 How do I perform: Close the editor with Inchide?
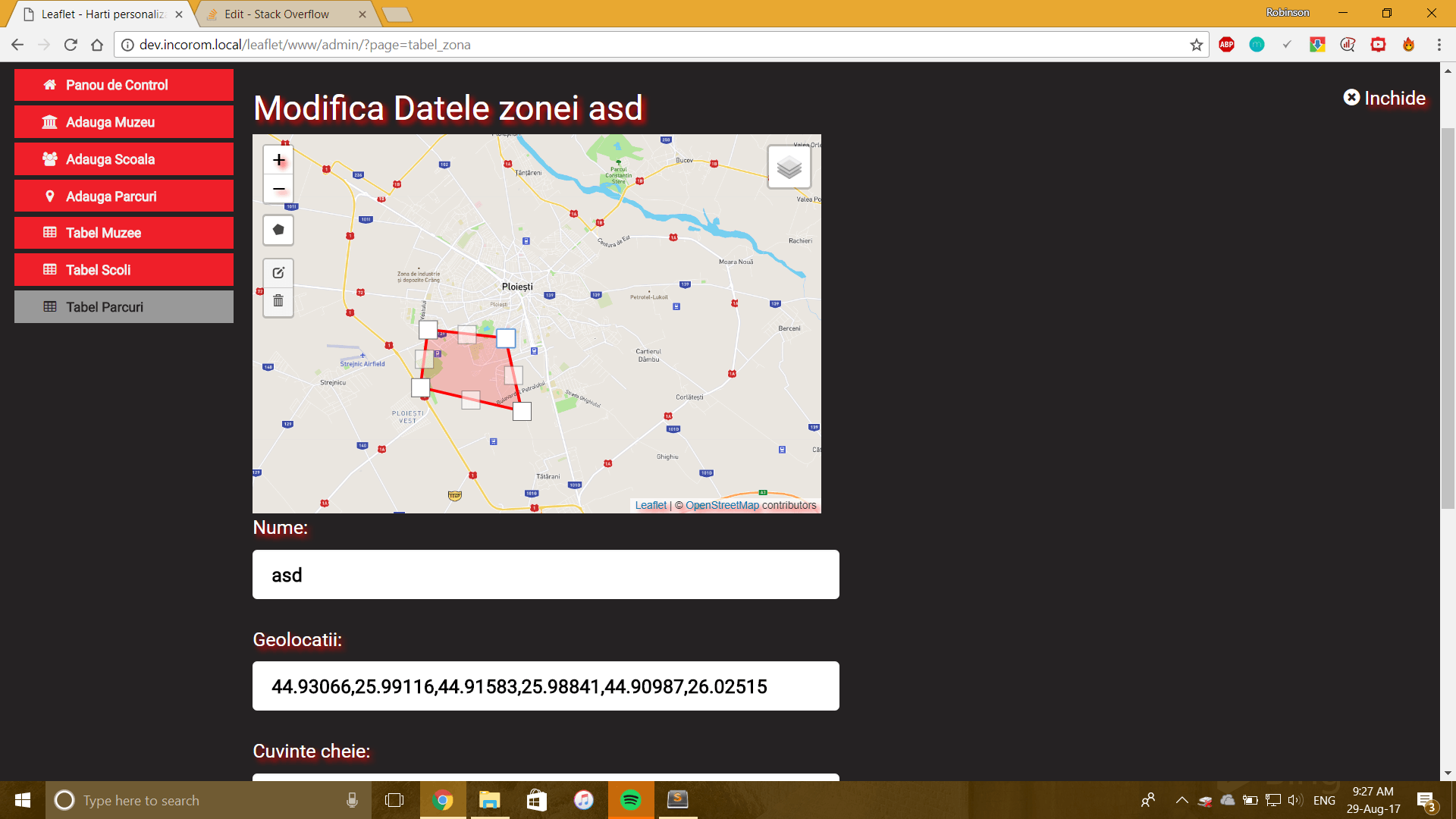click(x=1385, y=98)
